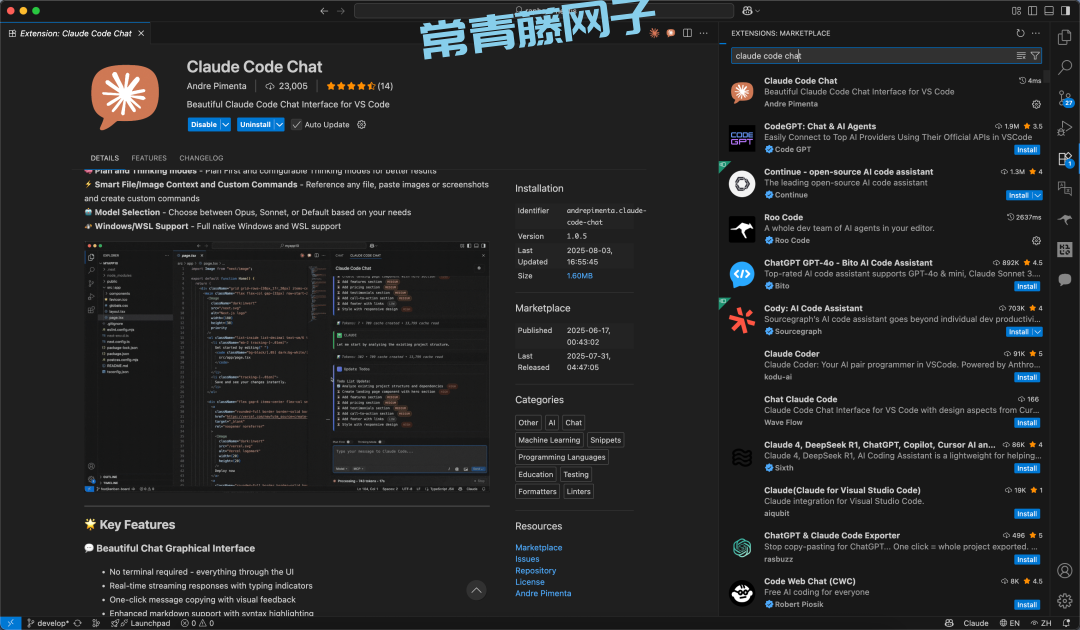Refresh the Extensions Marketplace list
1080x630 pixels.
click(x=1020, y=33)
